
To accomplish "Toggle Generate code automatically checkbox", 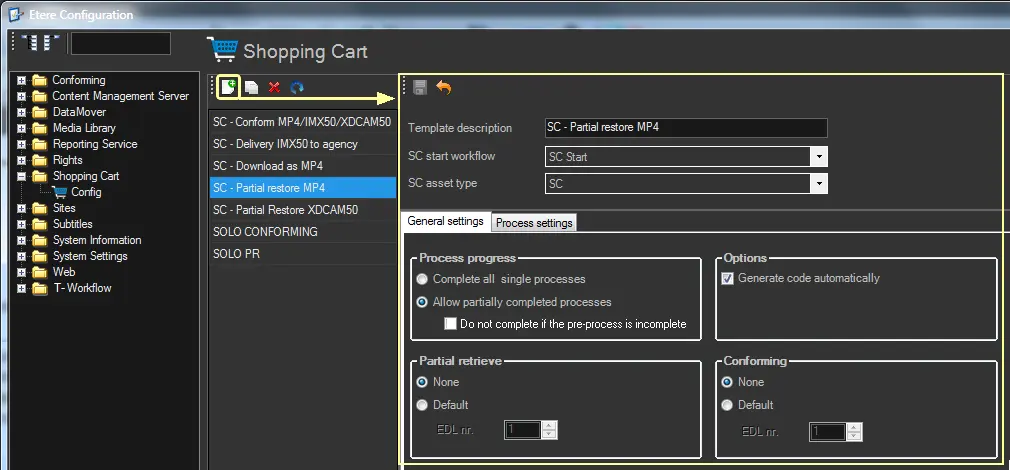I will (x=728, y=278).
